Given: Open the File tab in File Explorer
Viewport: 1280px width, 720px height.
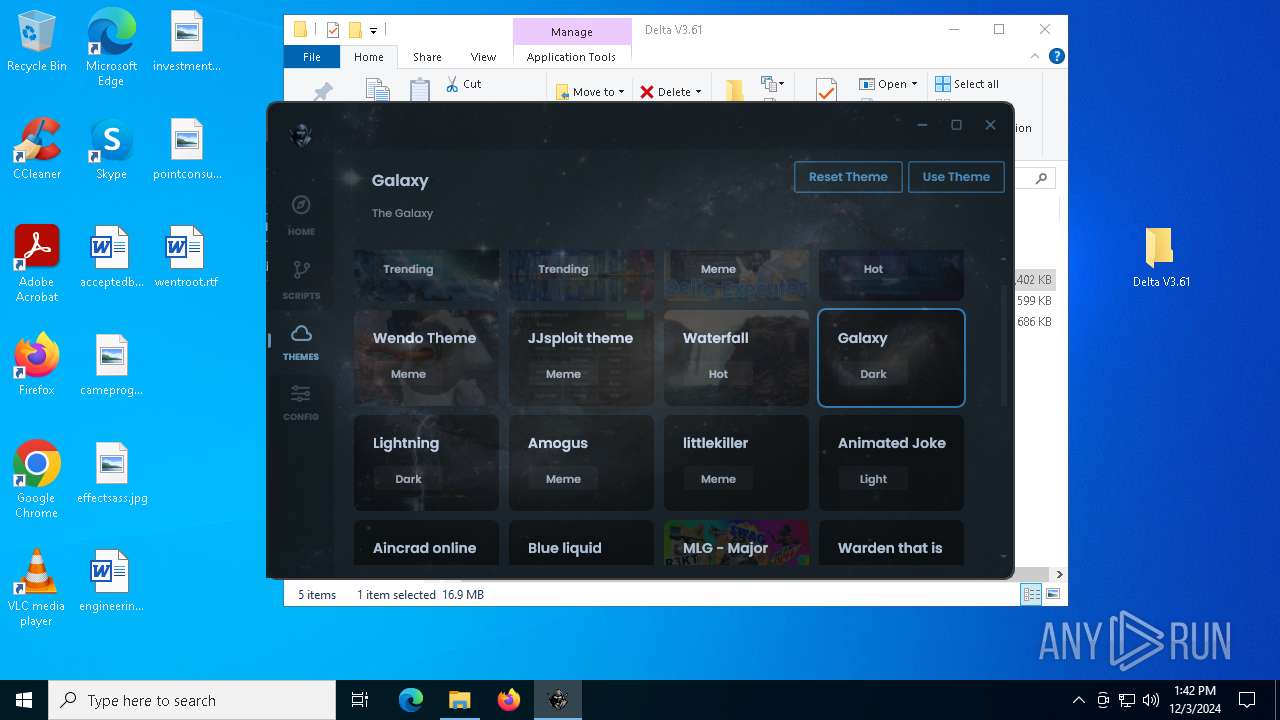Looking at the screenshot, I should [x=312, y=57].
